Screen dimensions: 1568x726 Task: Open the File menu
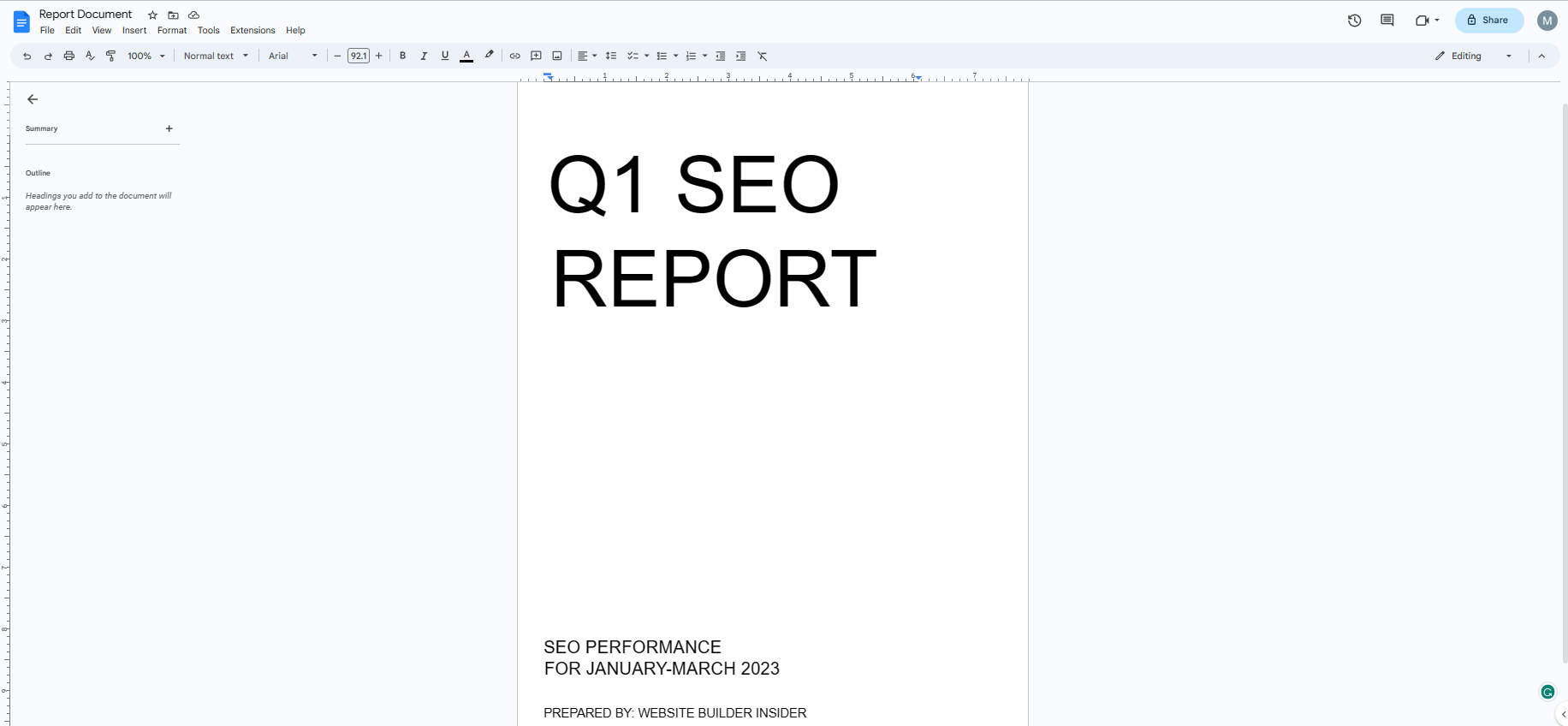(x=47, y=30)
